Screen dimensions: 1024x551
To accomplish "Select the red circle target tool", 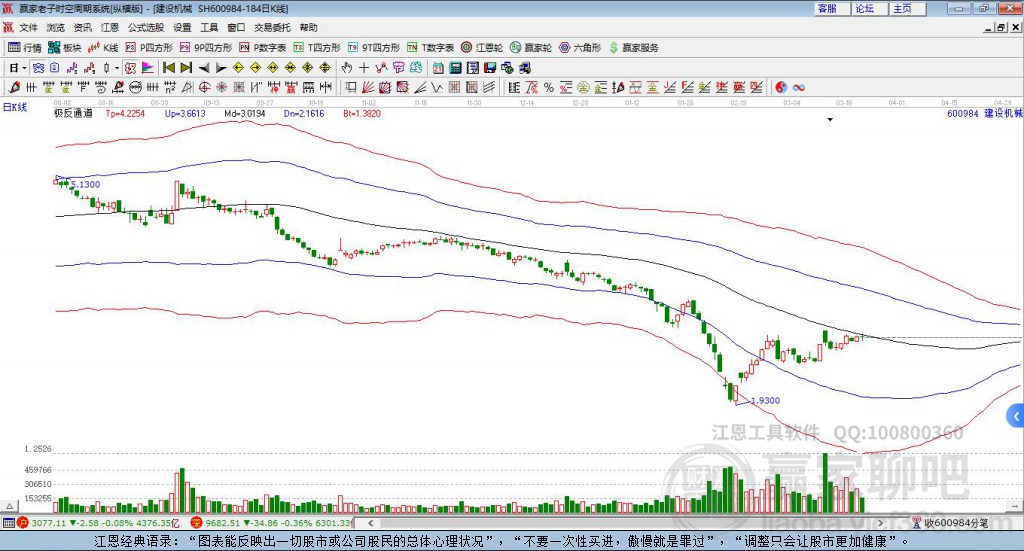I will [204, 87].
